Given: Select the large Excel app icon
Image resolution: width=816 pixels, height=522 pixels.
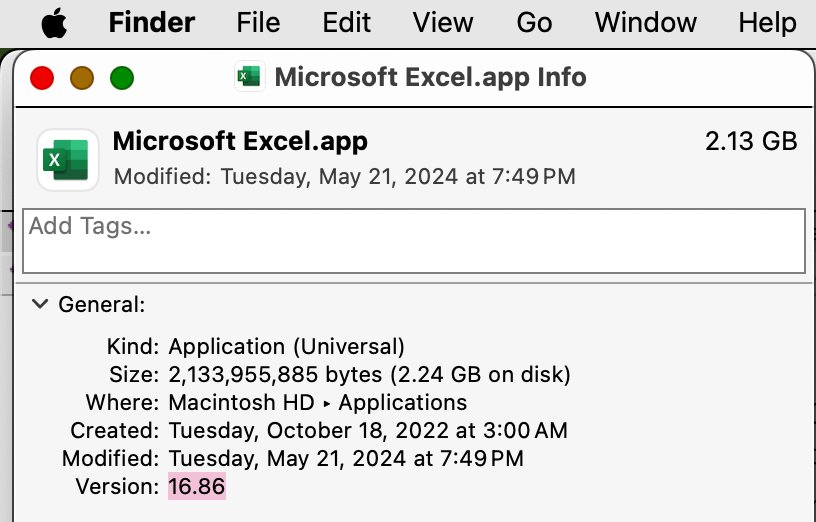Looking at the screenshot, I should click(68, 159).
